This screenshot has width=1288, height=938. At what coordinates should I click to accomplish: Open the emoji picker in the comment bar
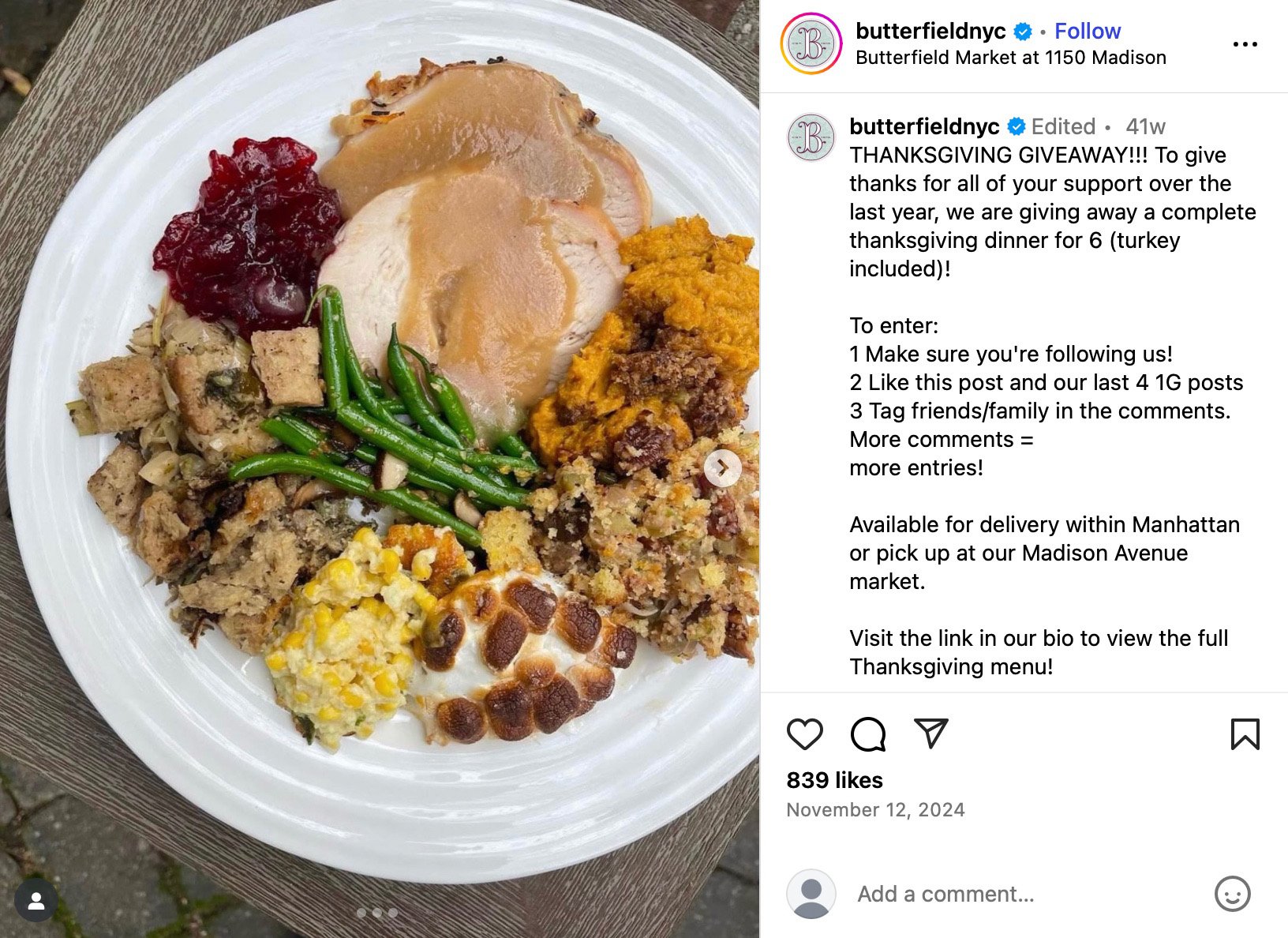(1231, 895)
